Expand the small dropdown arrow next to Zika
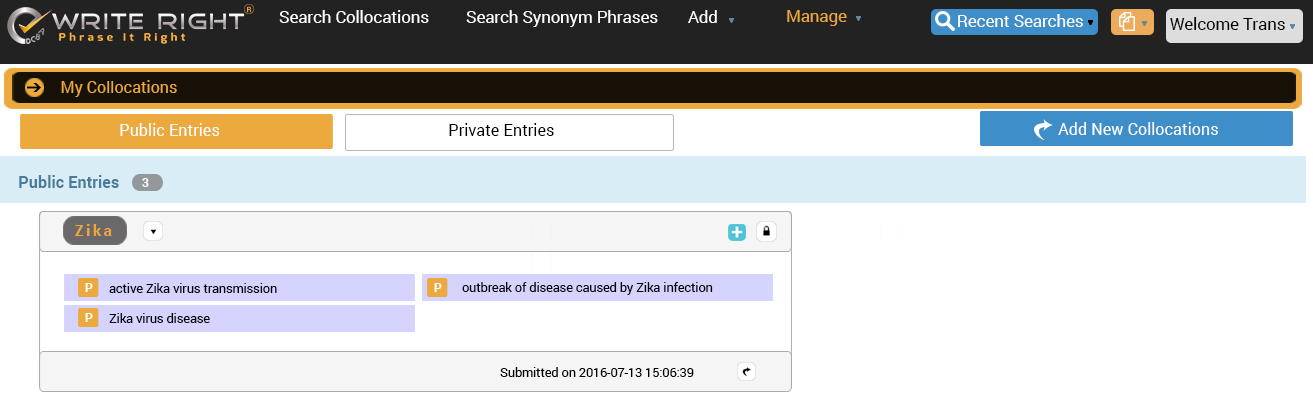Image resolution: width=1313 pixels, height=400 pixels. [153, 231]
